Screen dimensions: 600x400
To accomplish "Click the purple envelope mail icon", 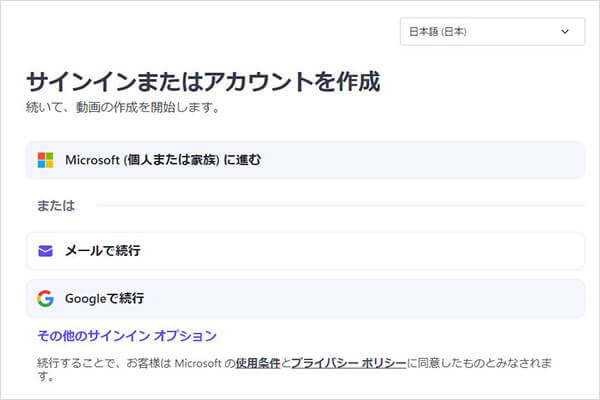I will (46, 251).
